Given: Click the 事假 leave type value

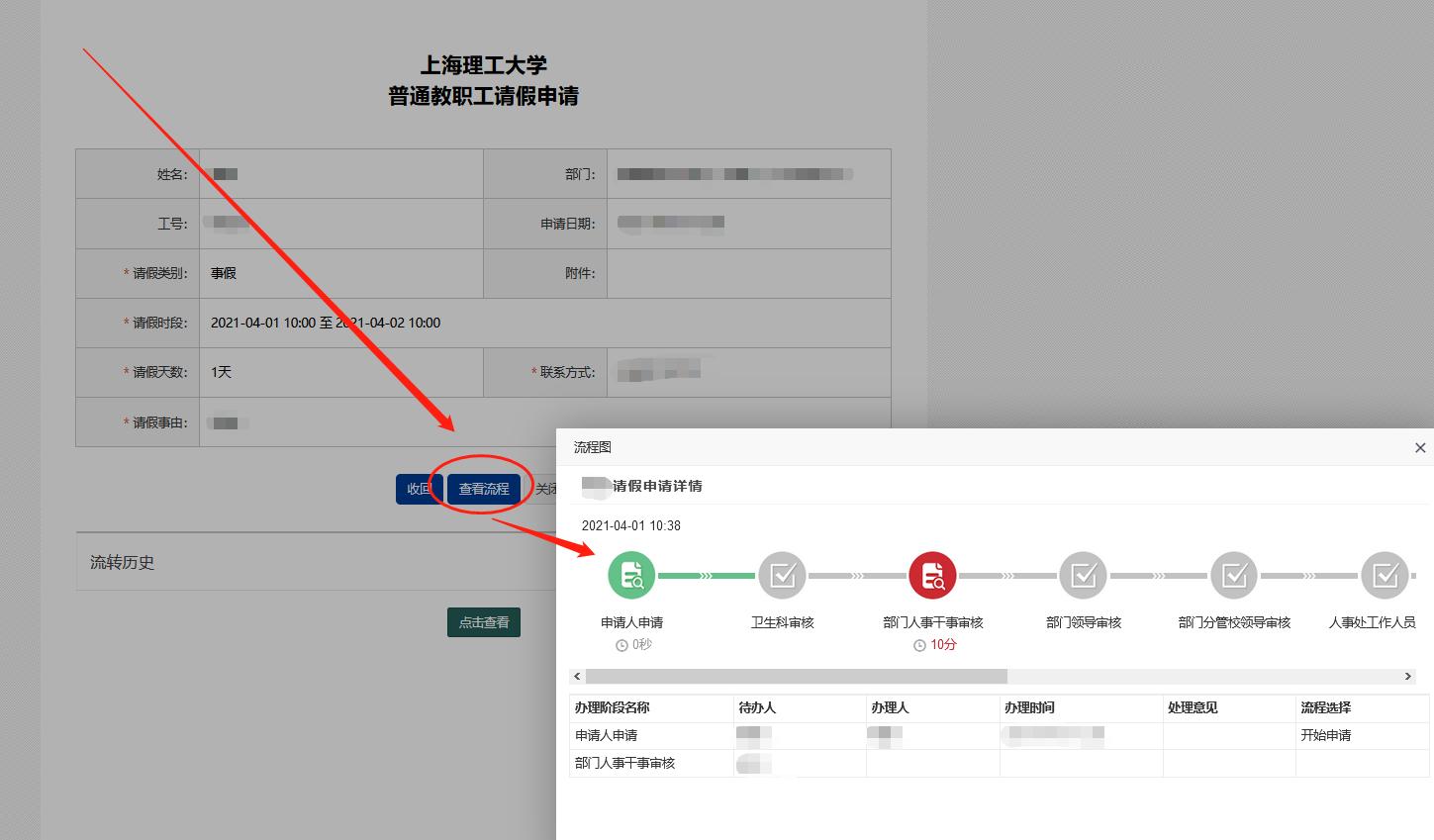Looking at the screenshot, I should tap(224, 273).
